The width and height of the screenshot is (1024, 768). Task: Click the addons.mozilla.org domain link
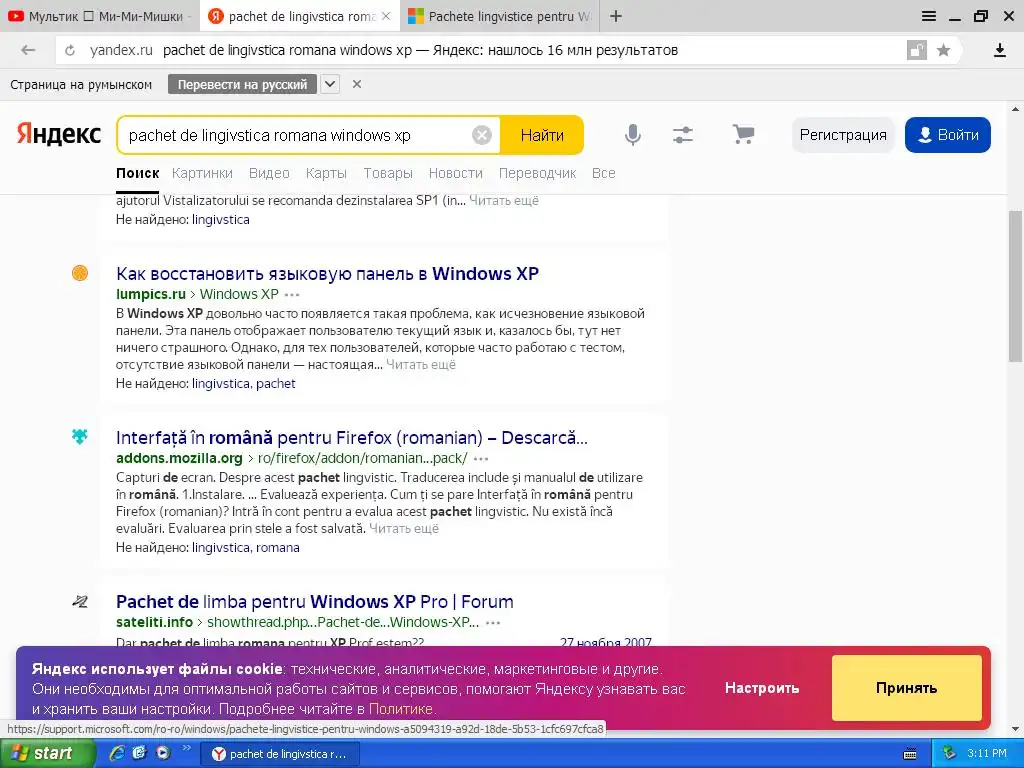coord(179,458)
